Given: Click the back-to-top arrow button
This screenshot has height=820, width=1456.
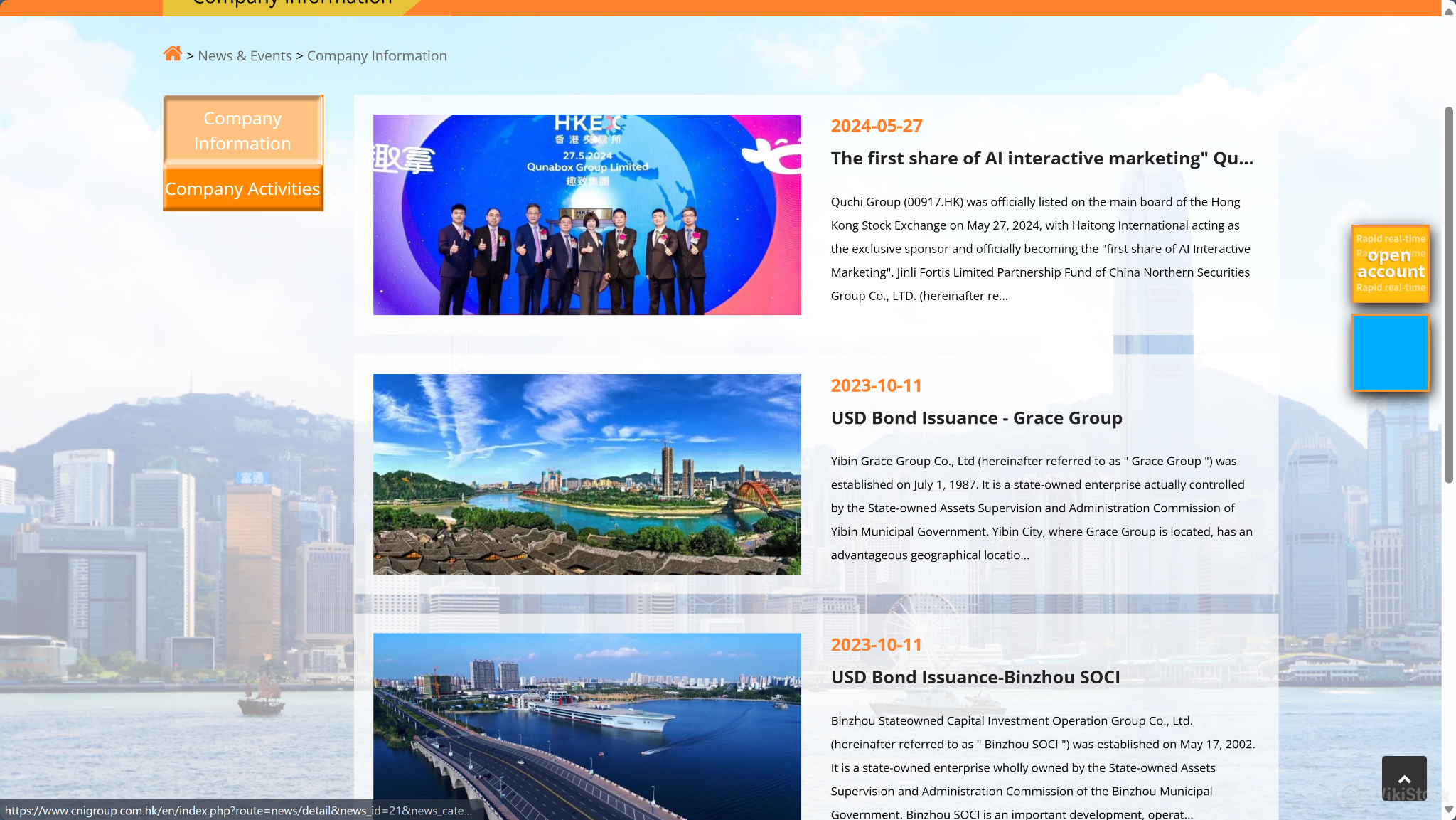Looking at the screenshot, I should (x=1403, y=778).
